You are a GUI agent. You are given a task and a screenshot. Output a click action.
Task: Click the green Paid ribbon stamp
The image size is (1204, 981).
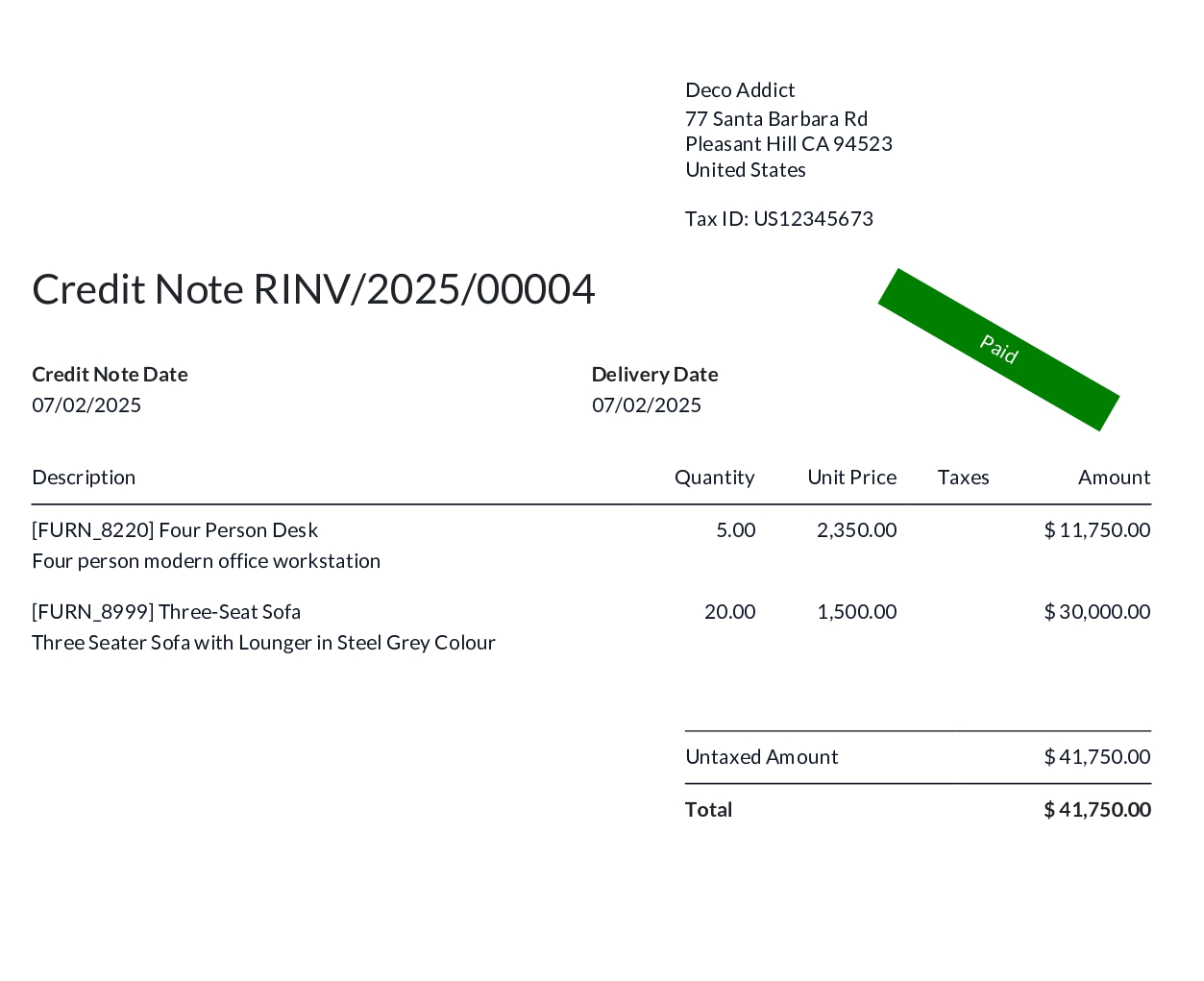point(998,350)
